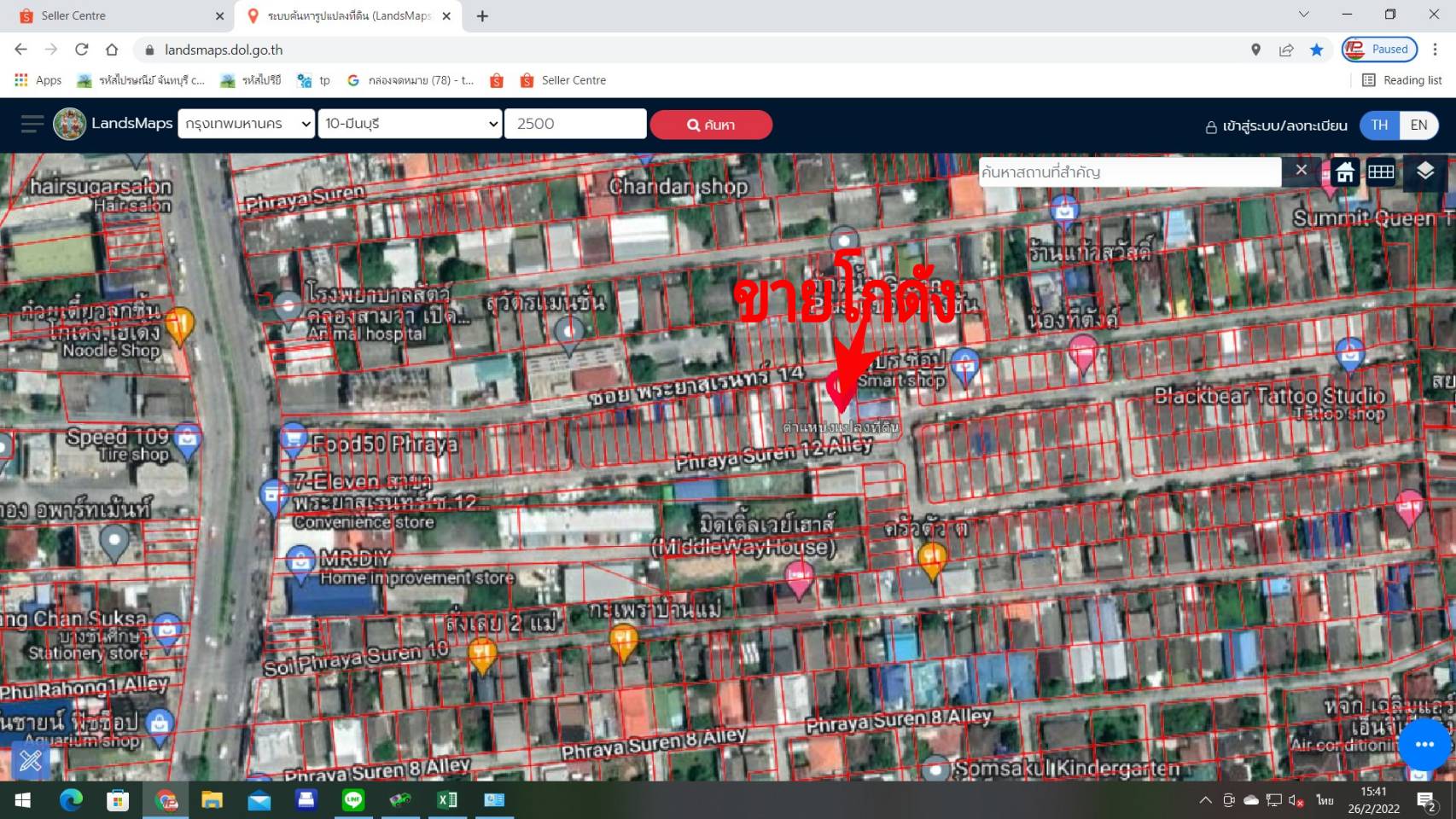Show hidden system tray icons
Viewport: 1456px width, 819px height.
pyautogui.click(x=1205, y=800)
